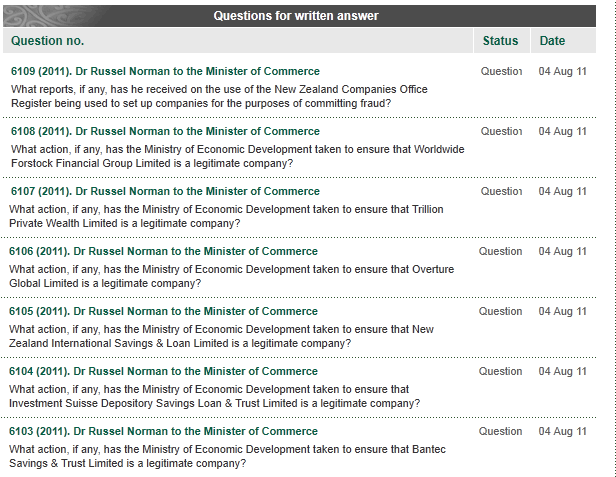
Task: Click the Bantec Savings & Trust question text
Action: point(227,456)
